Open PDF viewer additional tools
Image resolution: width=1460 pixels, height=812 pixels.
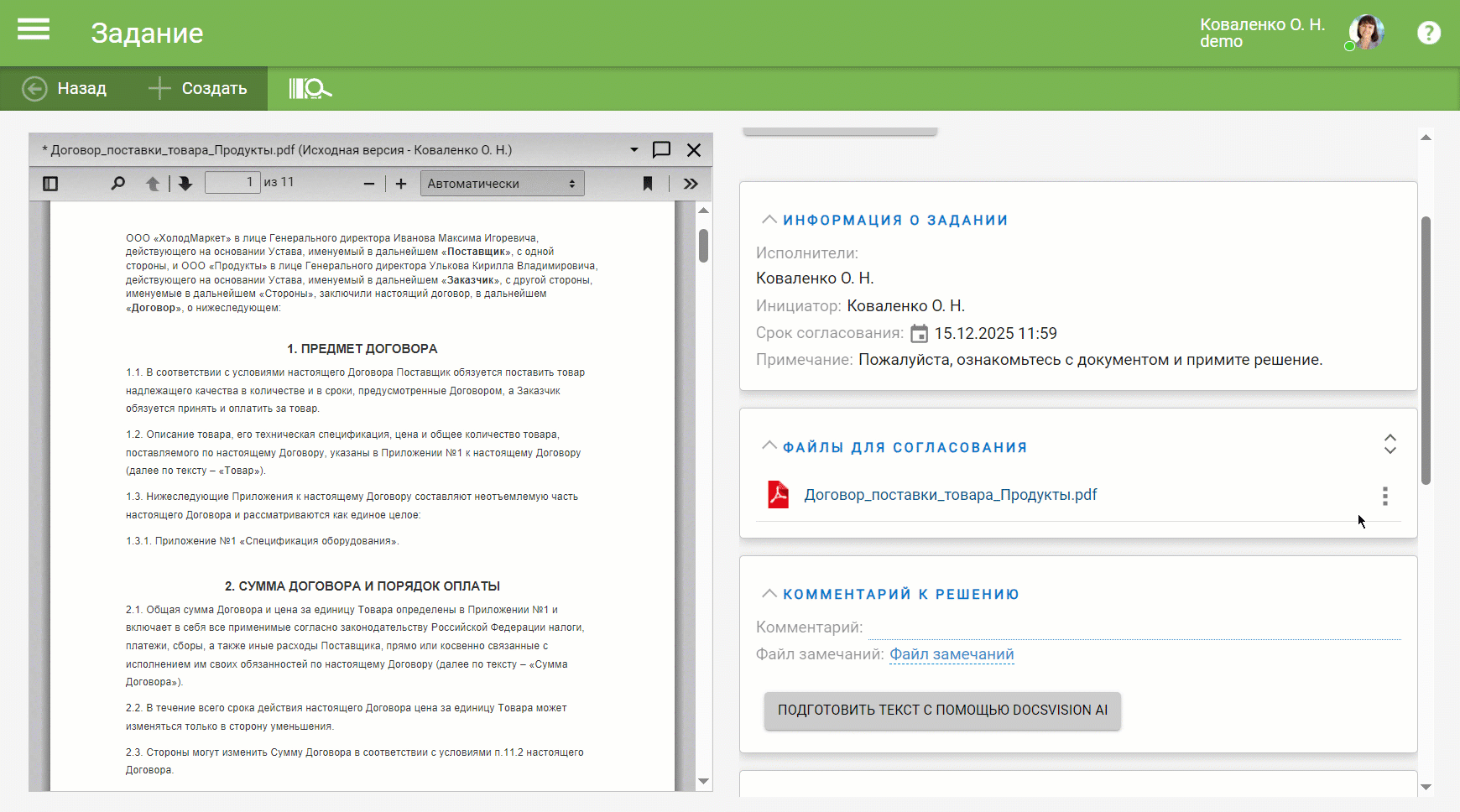[691, 184]
